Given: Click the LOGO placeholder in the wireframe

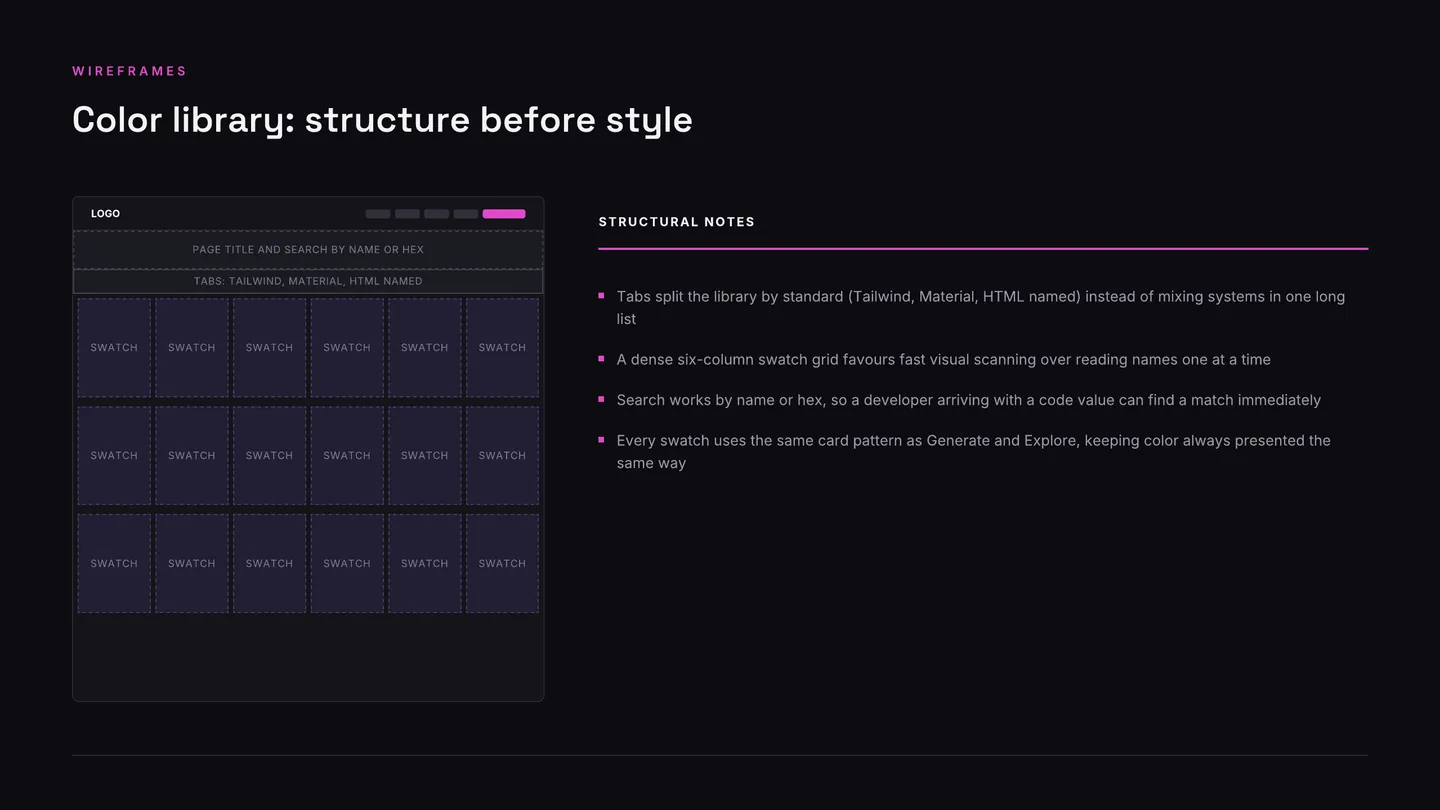Looking at the screenshot, I should (105, 214).
